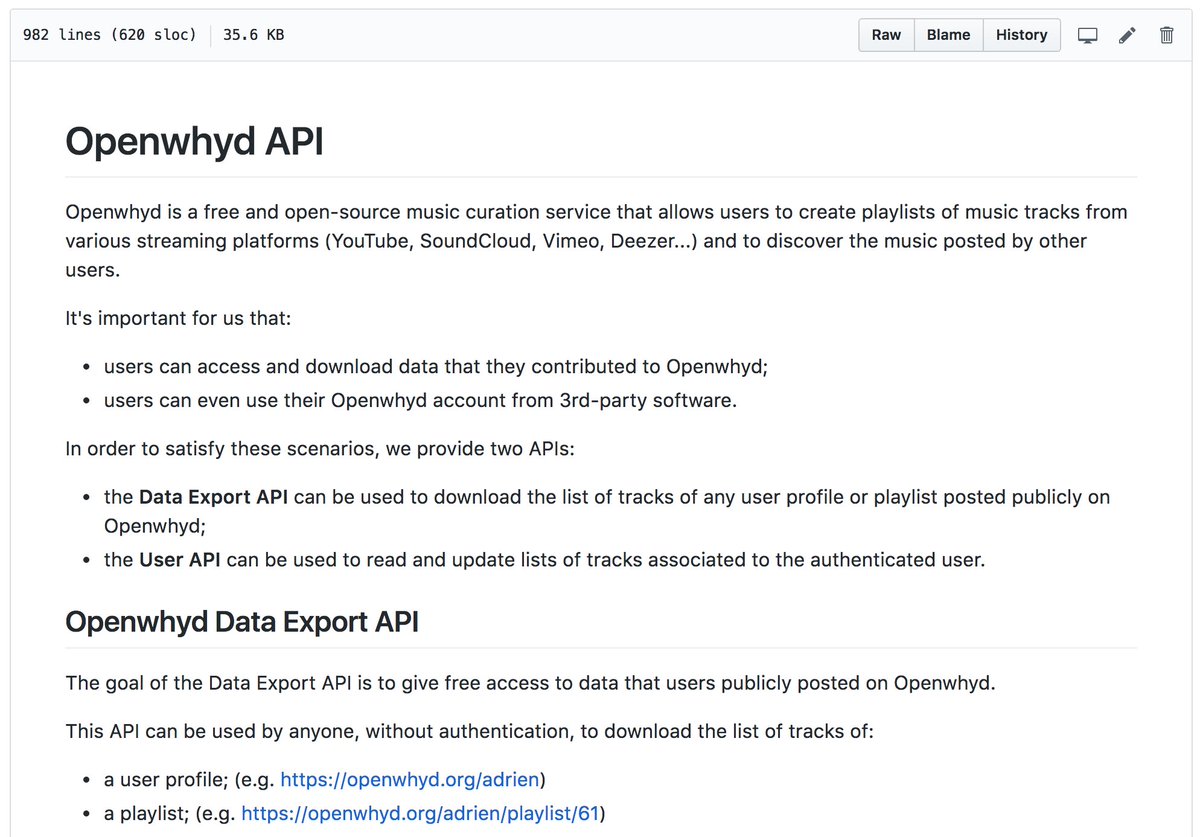Select the bold "User API" bullet text

tap(180, 560)
